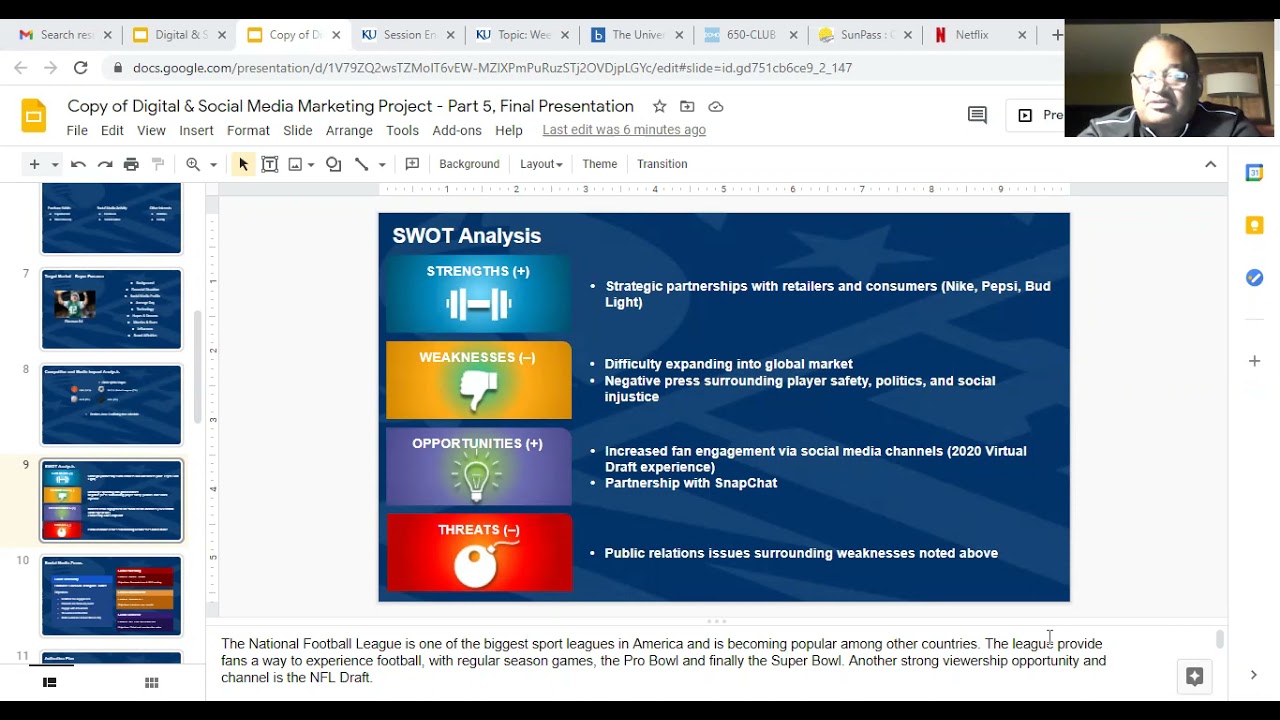
Task: Click the Insert image icon
Action: coord(295,164)
